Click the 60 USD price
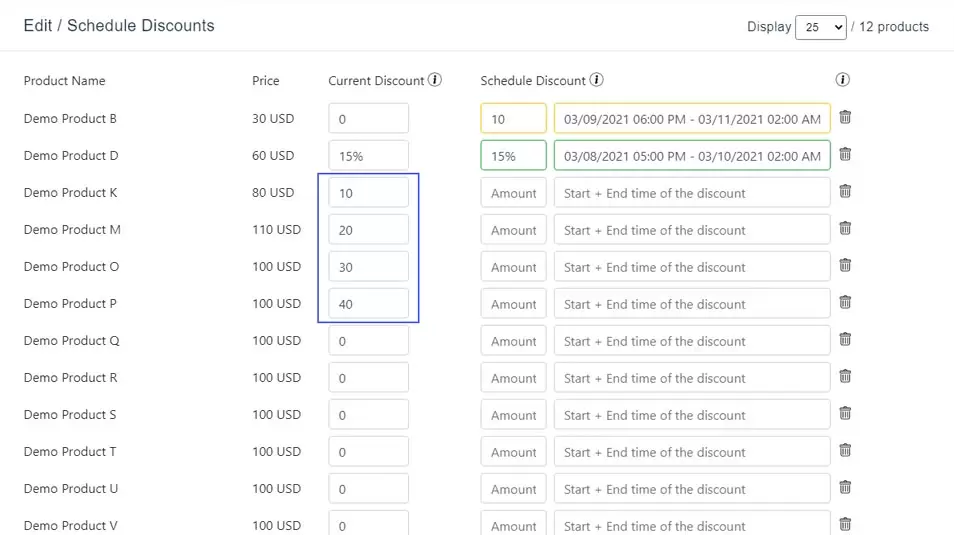954x535 pixels. click(x=273, y=156)
